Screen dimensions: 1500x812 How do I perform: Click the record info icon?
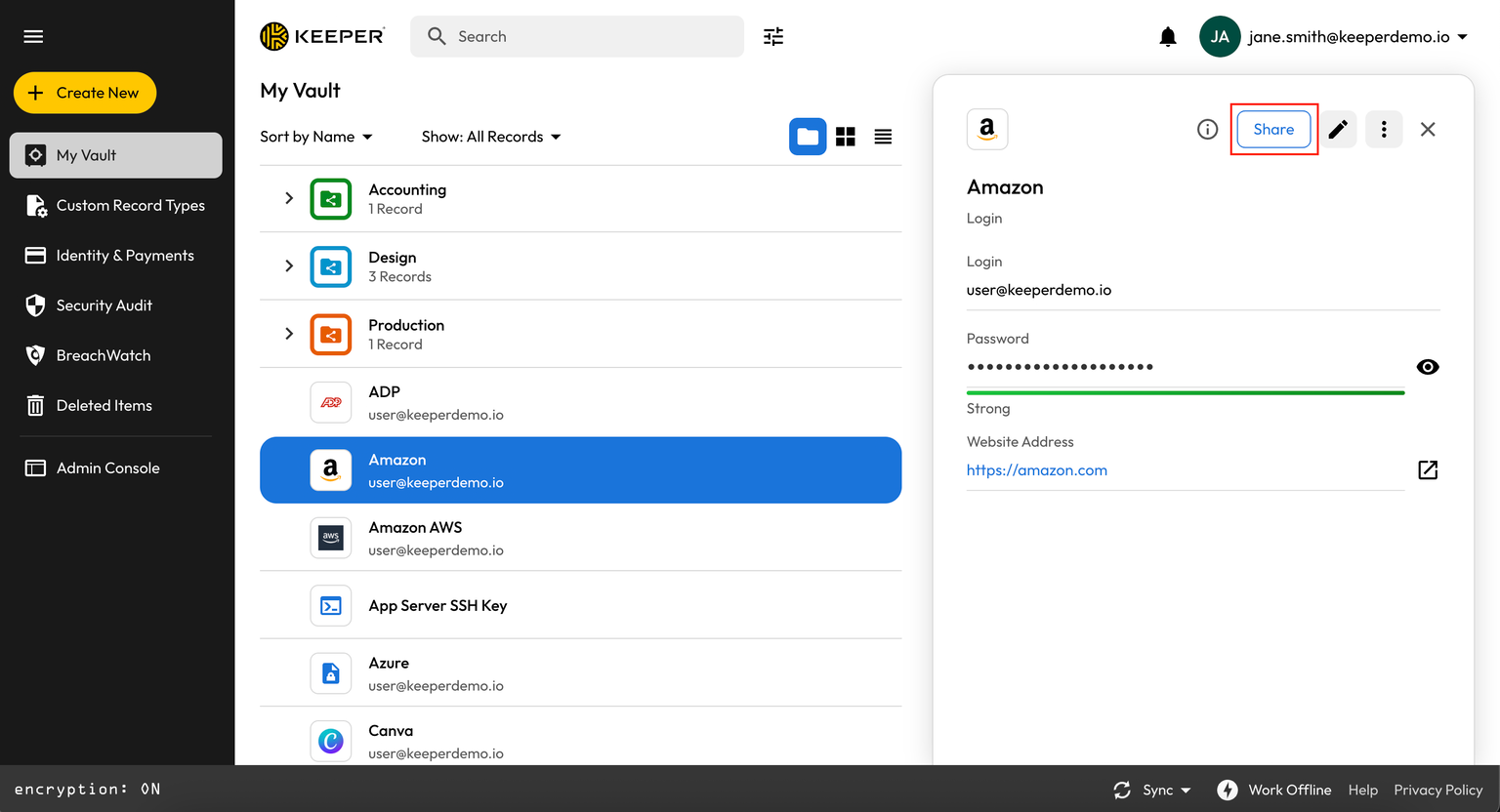(1207, 129)
